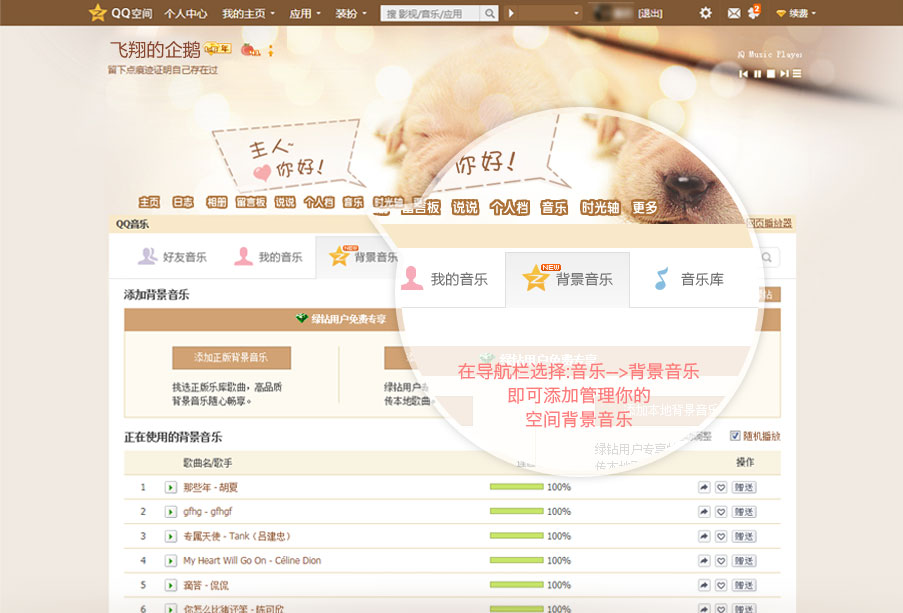The width and height of the screenshot is (903, 613).
Task: Click 退出 logout link
Action: (x=650, y=13)
